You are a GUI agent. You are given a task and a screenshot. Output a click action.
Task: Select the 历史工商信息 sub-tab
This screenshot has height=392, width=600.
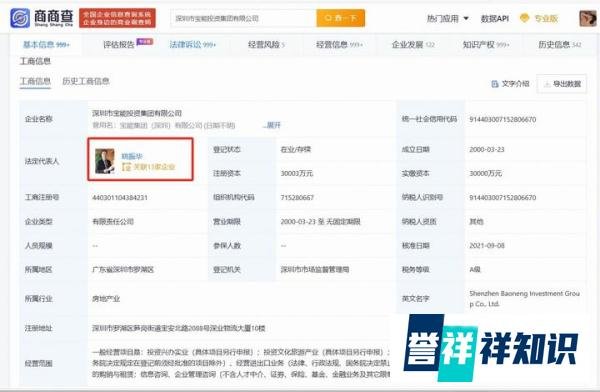86,81
